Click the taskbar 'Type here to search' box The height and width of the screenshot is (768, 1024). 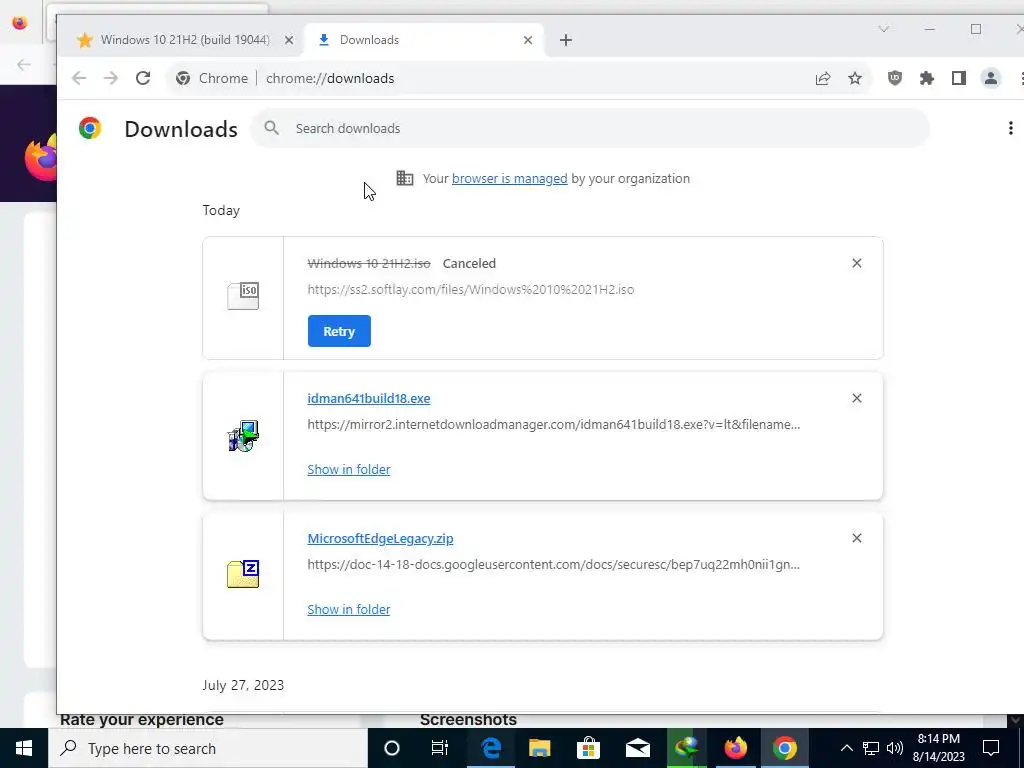point(208,748)
